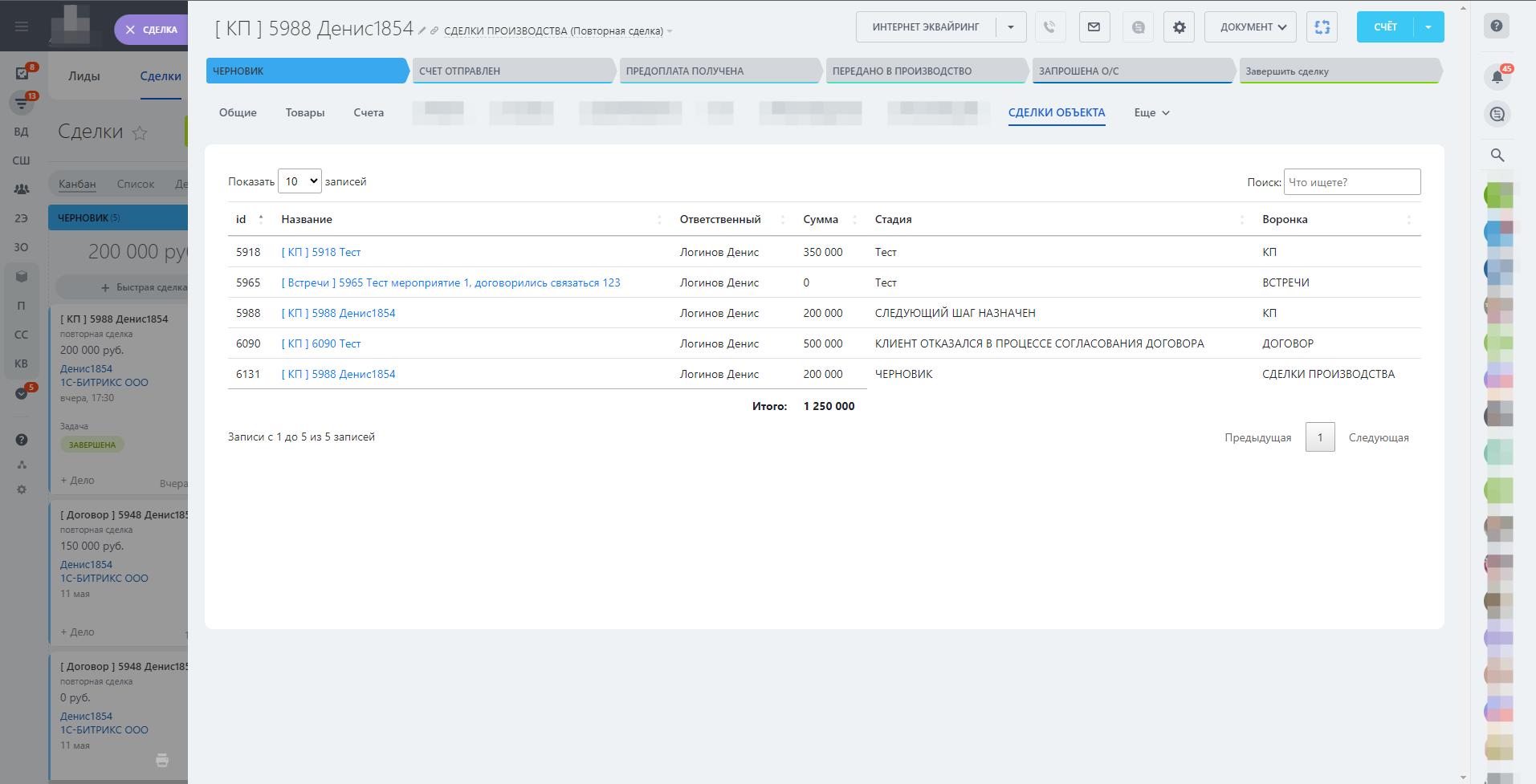The width and height of the screenshot is (1536, 784).
Task: Click the link icon beside deal title
Action: click(434, 31)
